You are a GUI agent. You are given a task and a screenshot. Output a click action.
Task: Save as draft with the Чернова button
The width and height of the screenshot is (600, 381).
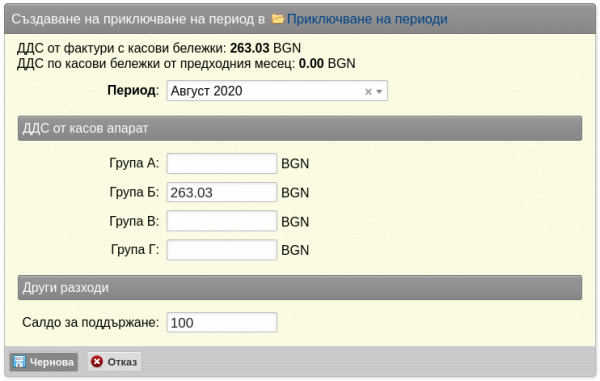(x=44, y=361)
